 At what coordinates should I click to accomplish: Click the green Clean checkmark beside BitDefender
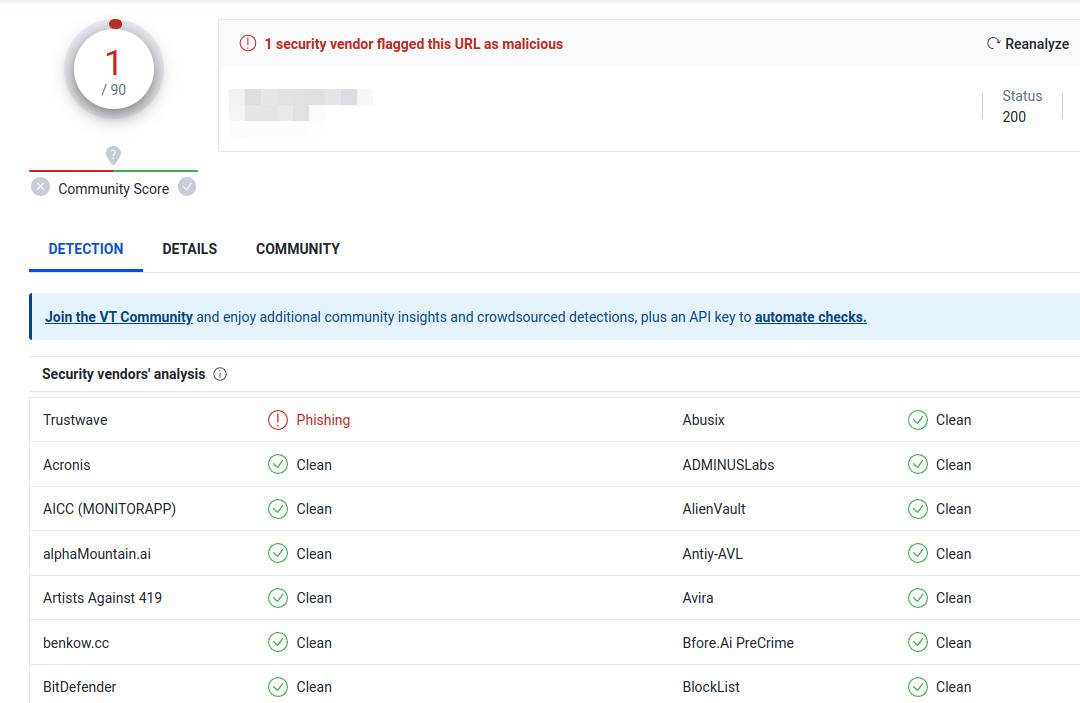[278, 687]
